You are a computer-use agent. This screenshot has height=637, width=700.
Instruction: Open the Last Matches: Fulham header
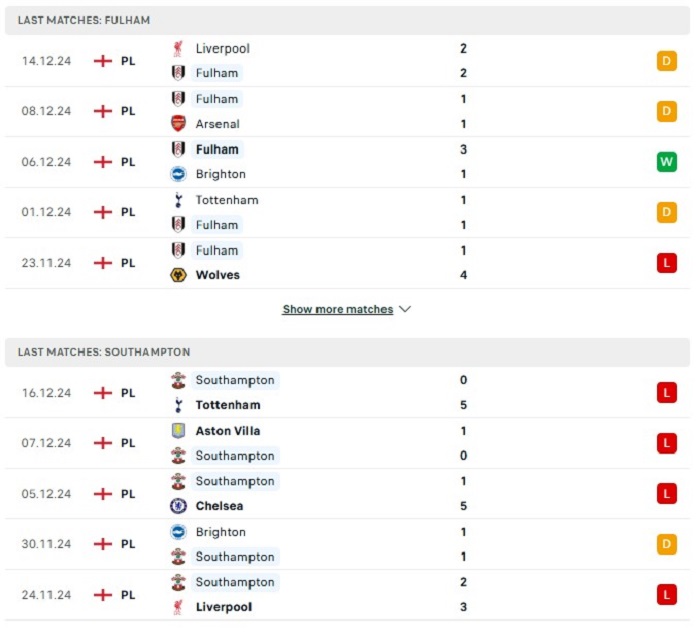[x=347, y=21]
